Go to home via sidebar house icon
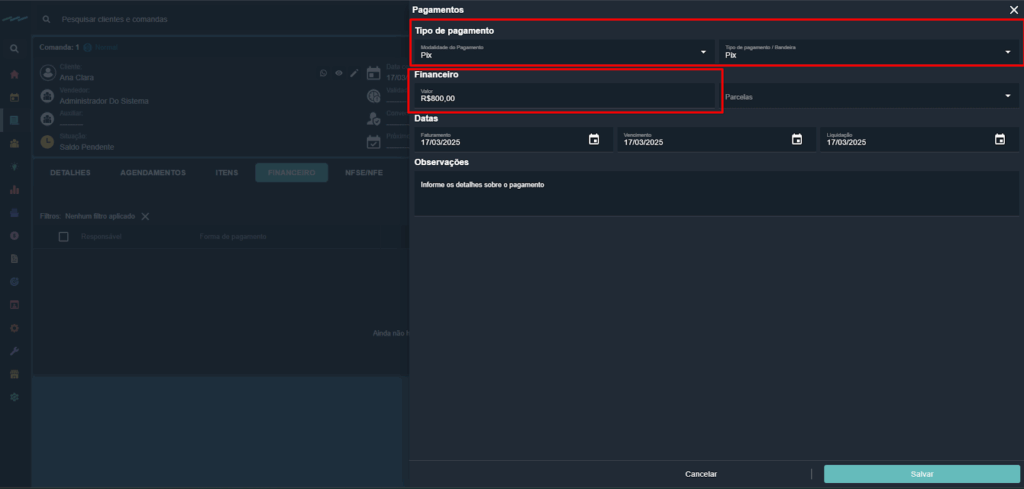This screenshot has width=1024, height=489. pos(14,74)
